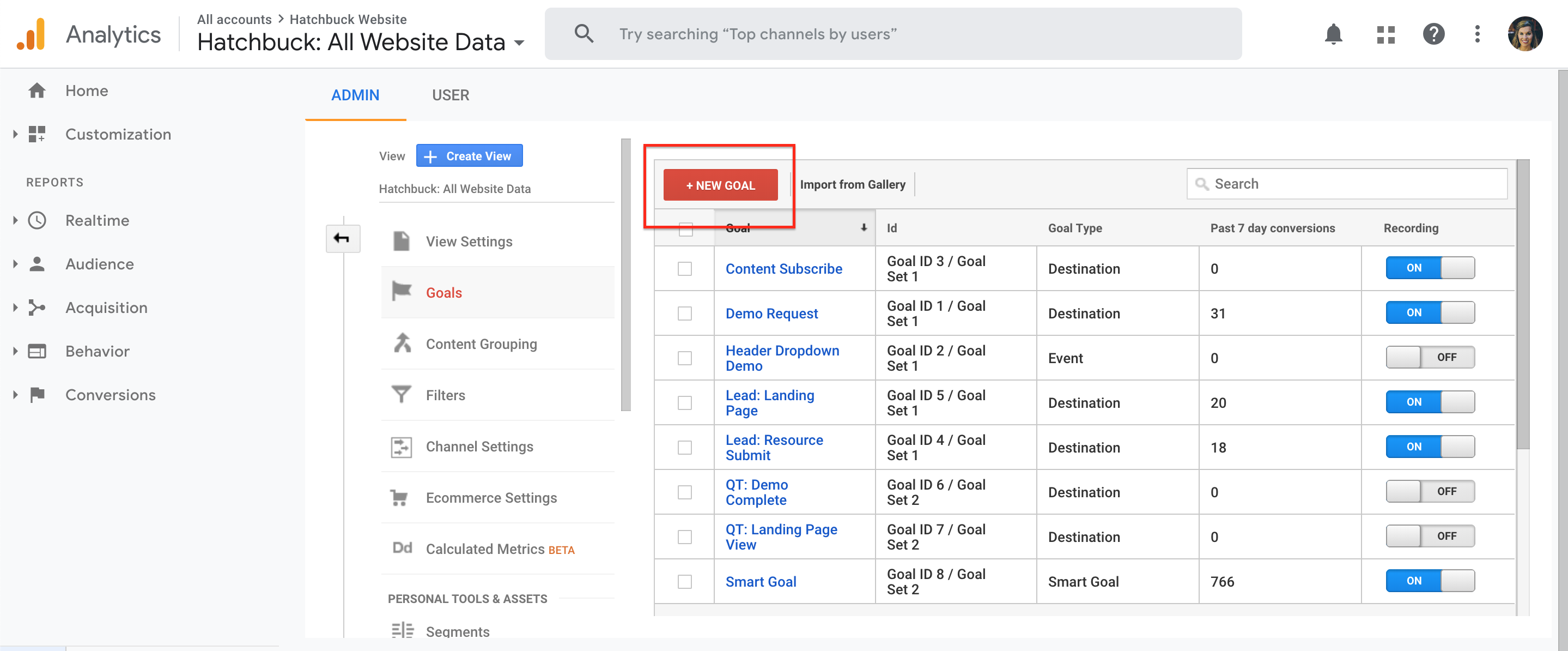The width and height of the screenshot is (1568, 651).
Task: Click the back arrow collapse column button
Action: coord(343,238)
